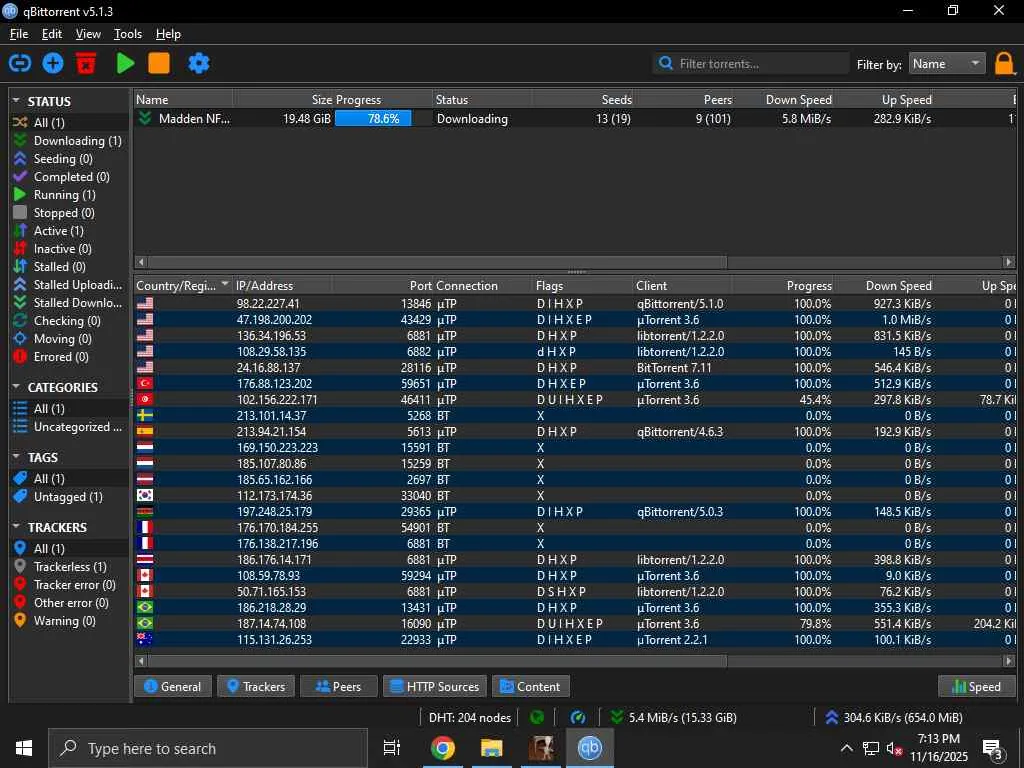Click the Add Torrent Link toolbar icon
The width and height of the screenshot is (1024, 768).
point(20,63)
